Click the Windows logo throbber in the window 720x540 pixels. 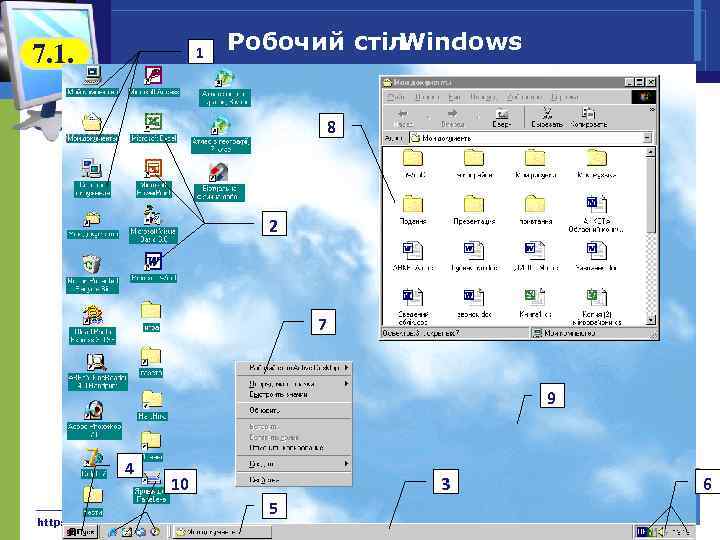pos(643,97)
